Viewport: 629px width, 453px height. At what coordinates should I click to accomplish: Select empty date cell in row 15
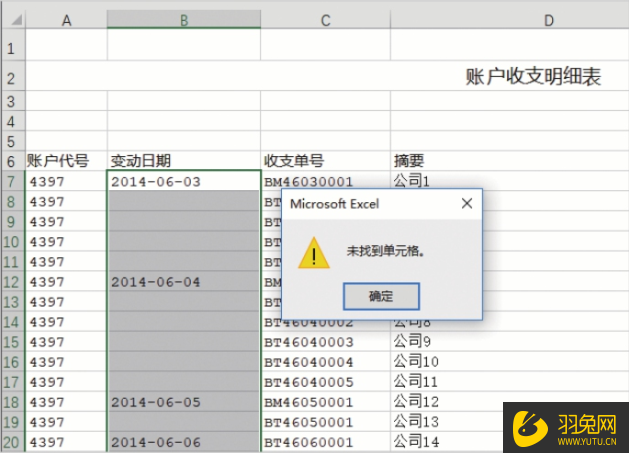pyautogui.click(x=184, y=342)
